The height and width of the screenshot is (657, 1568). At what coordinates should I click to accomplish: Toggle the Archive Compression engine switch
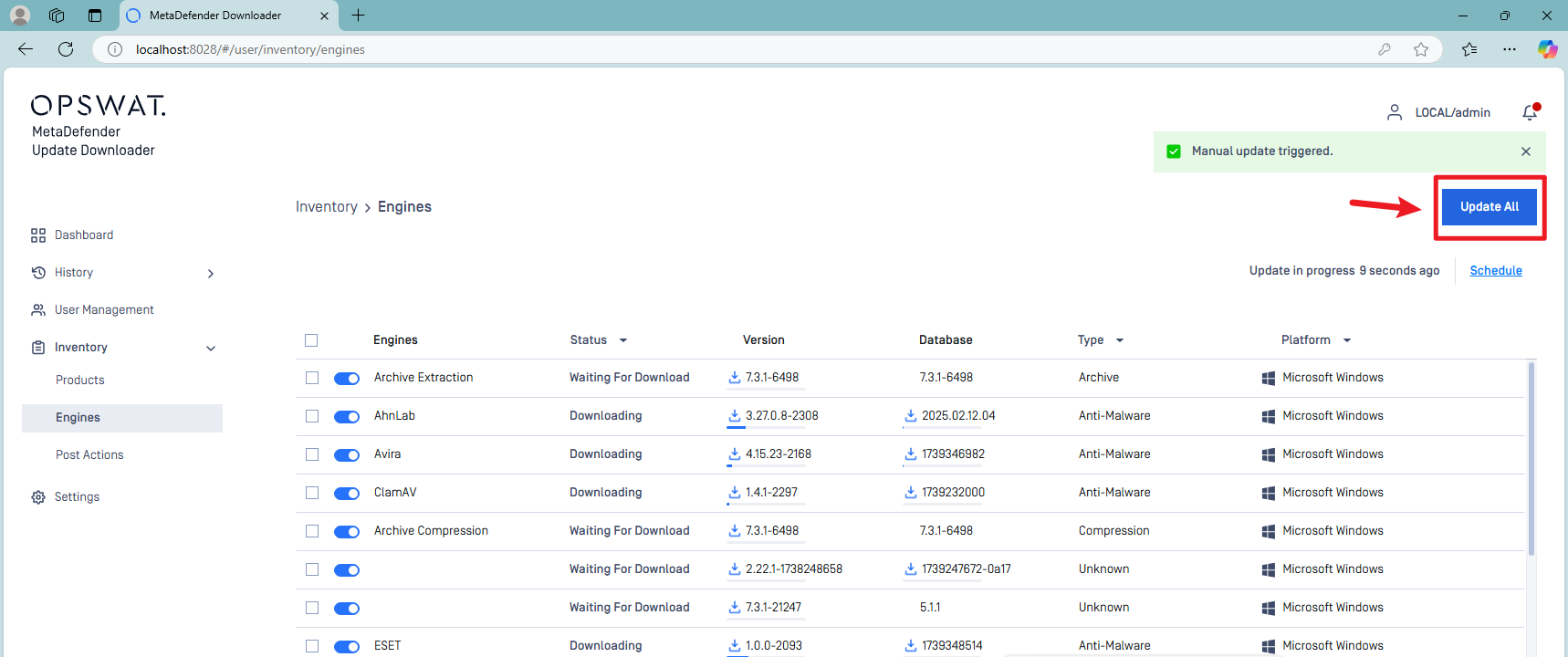click(x=347, y=532)
